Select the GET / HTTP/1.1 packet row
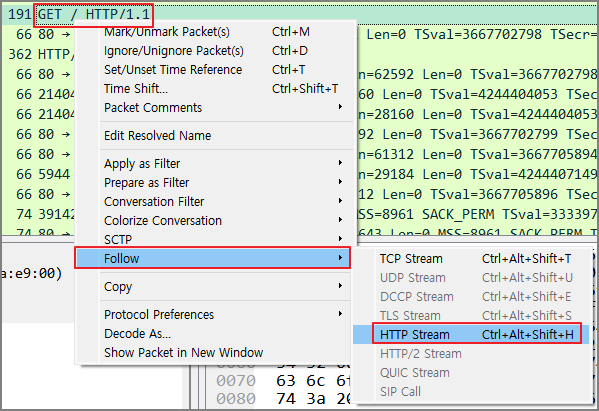Viewport: 599px width, 411px height. click(x=300, y=15)
